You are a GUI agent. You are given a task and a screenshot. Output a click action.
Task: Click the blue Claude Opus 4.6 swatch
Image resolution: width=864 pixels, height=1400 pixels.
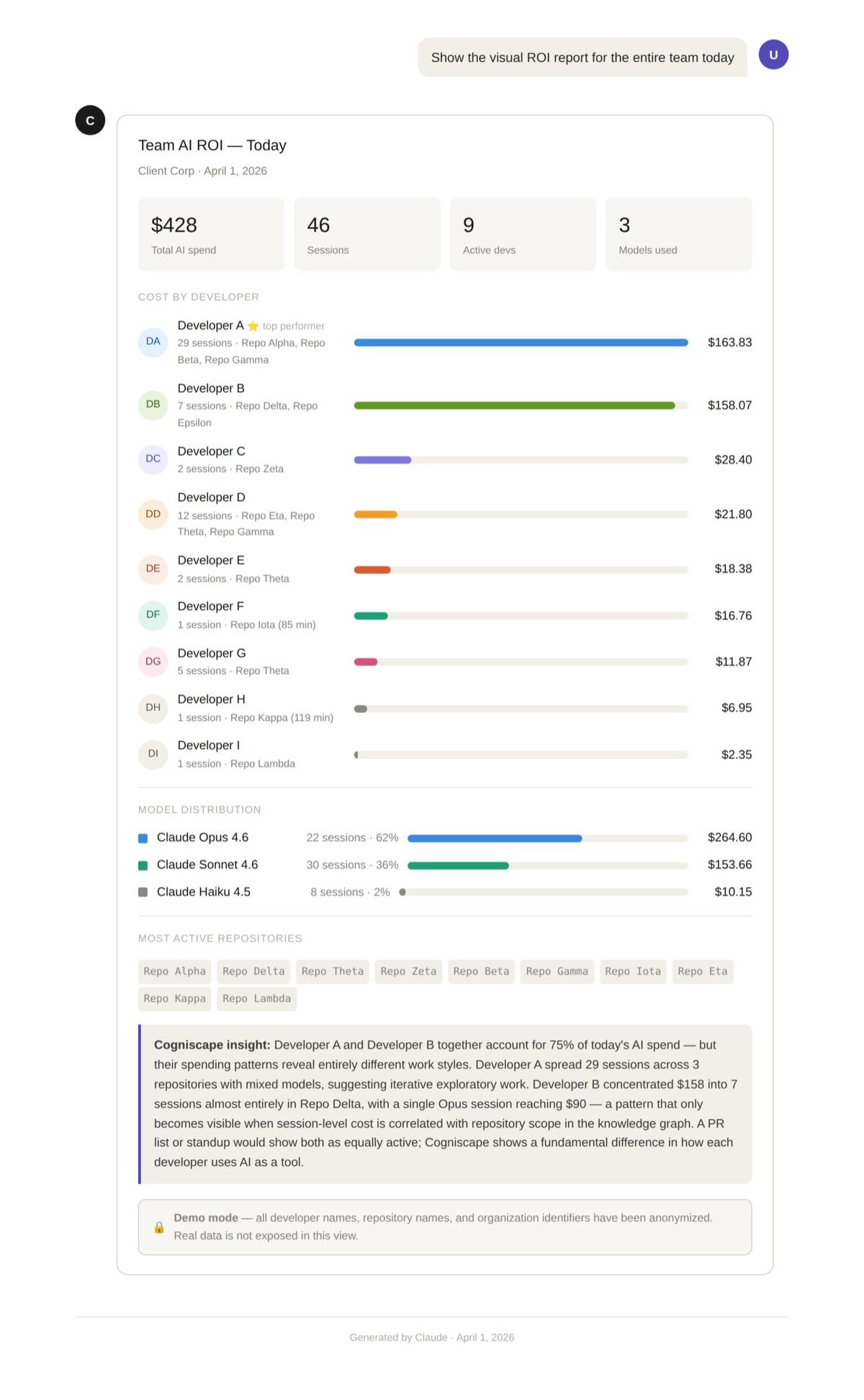143,838
